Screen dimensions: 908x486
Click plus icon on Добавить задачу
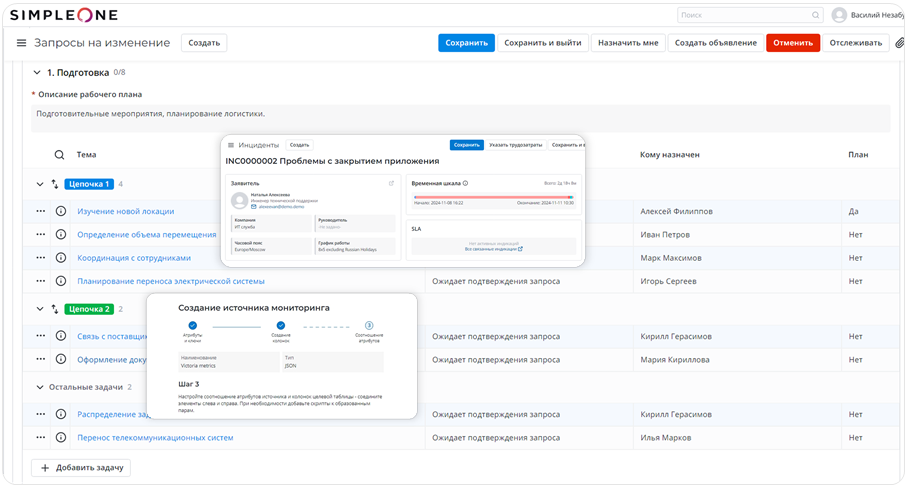coord(45,467)
